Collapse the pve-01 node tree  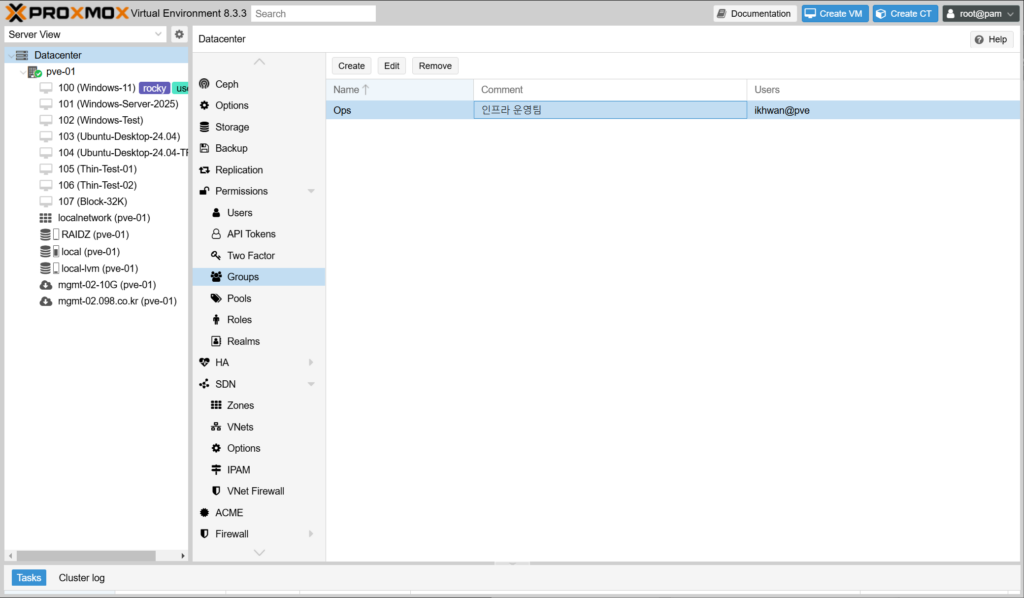[23, 72]
